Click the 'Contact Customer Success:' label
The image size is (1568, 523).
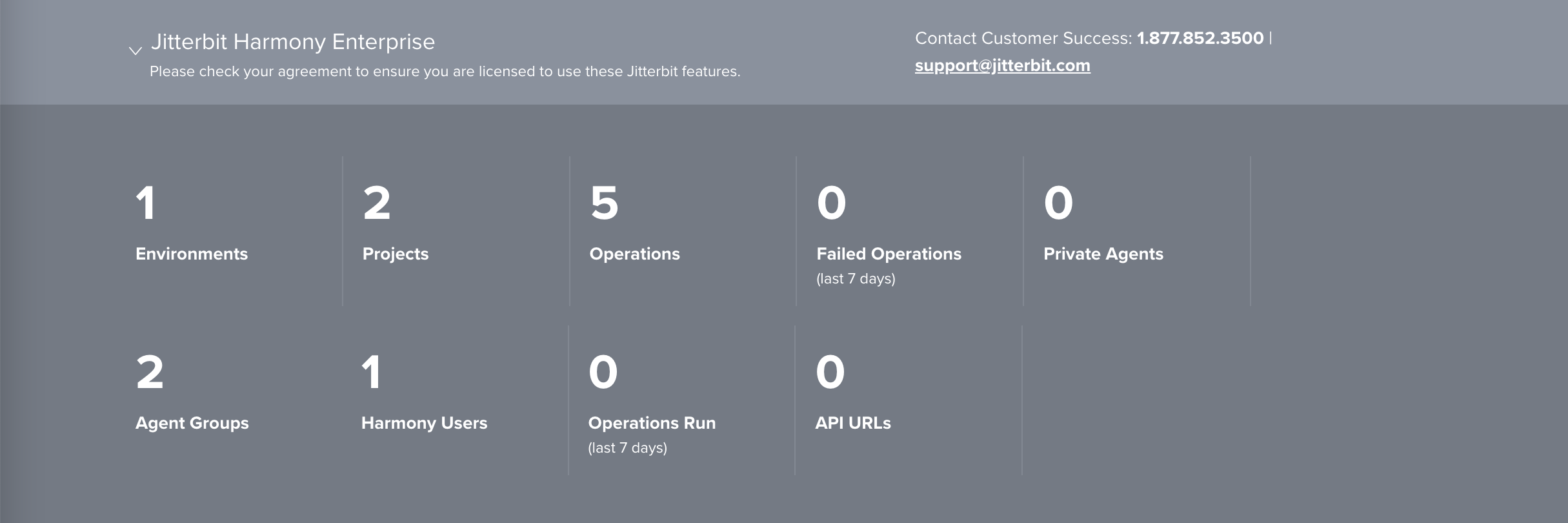click(1023, 39)
